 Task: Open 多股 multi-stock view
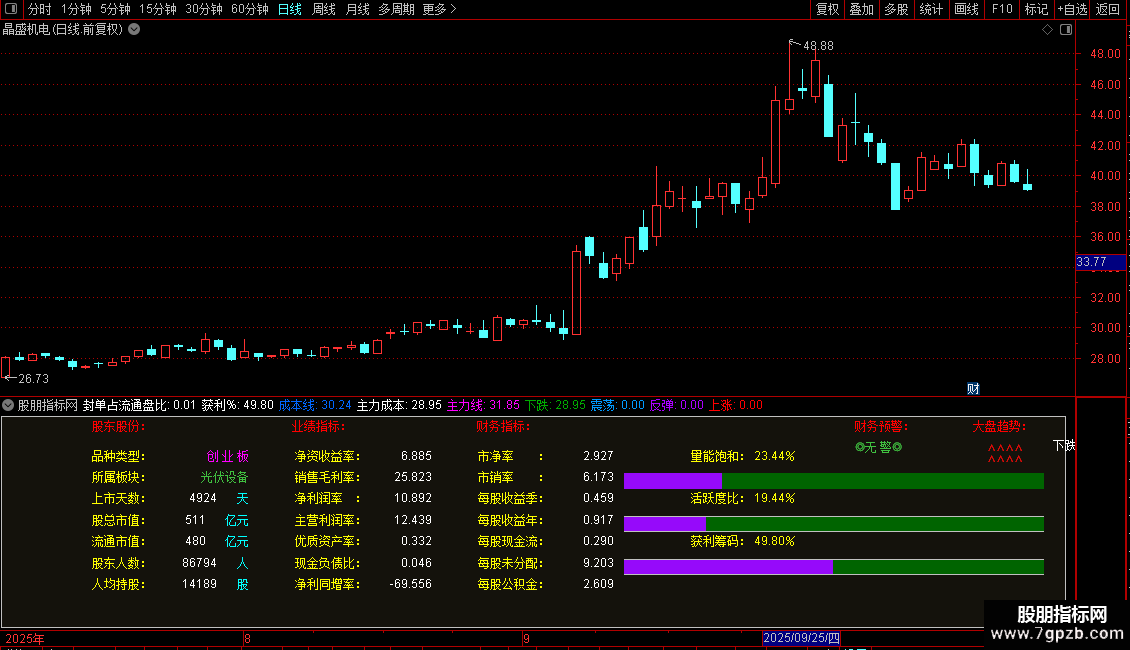(897, 9)
